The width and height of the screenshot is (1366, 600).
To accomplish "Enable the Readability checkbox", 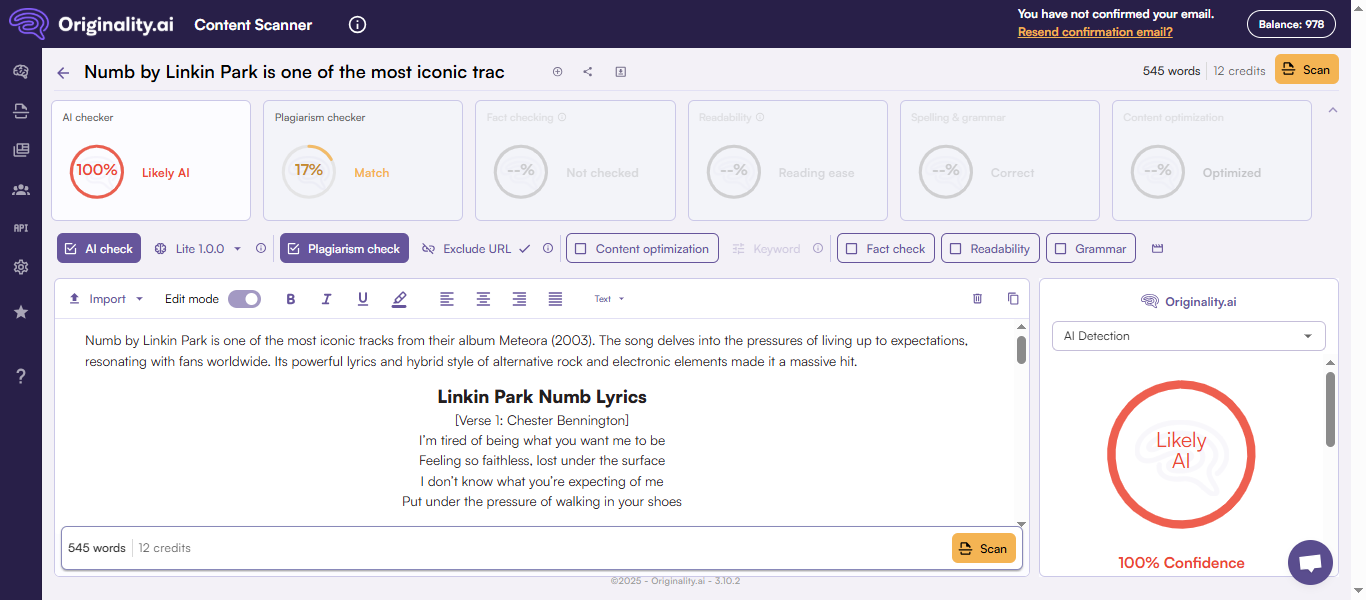I will [x=990, y=249].
